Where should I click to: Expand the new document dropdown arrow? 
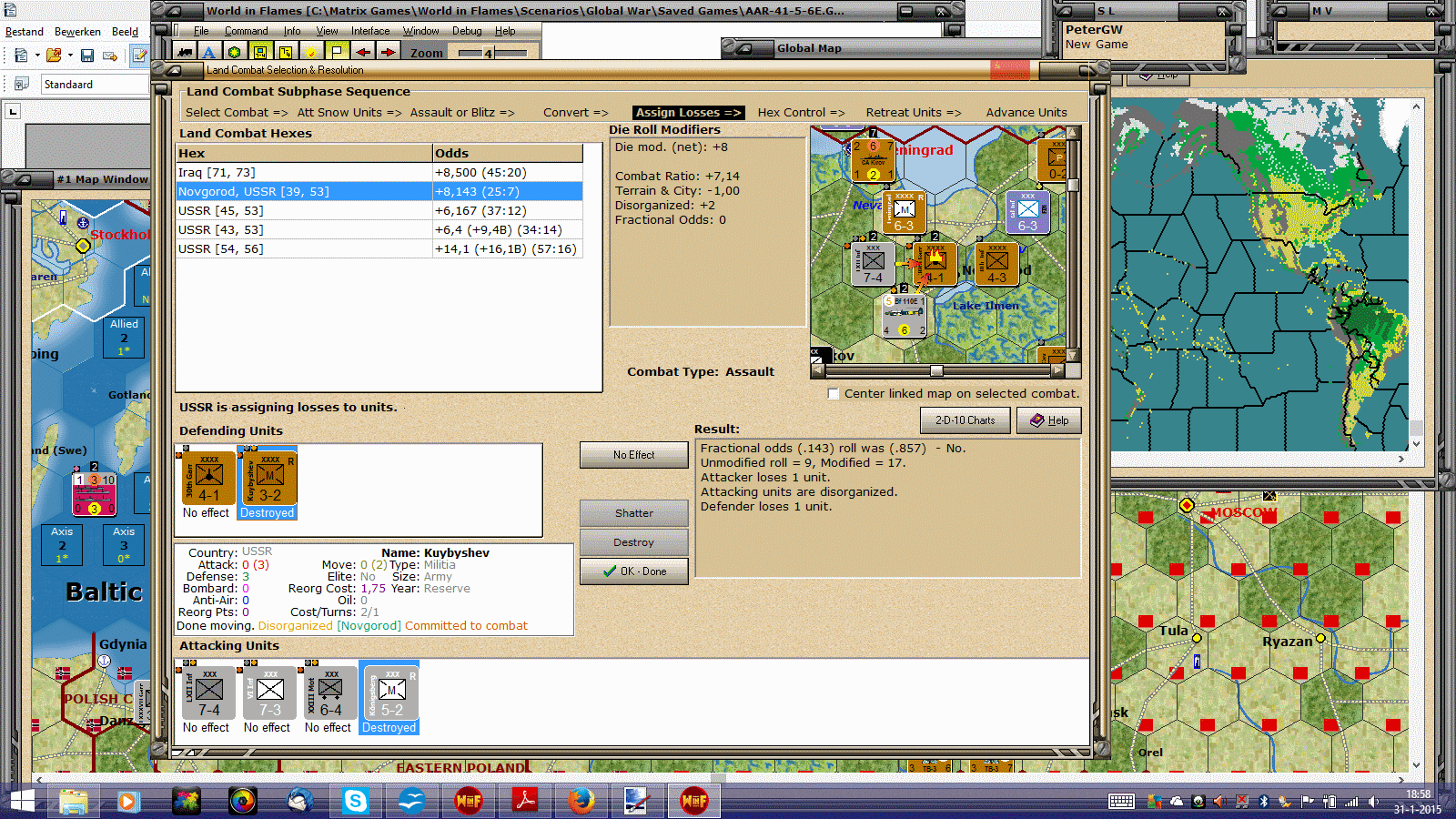[x=37, y=56]
